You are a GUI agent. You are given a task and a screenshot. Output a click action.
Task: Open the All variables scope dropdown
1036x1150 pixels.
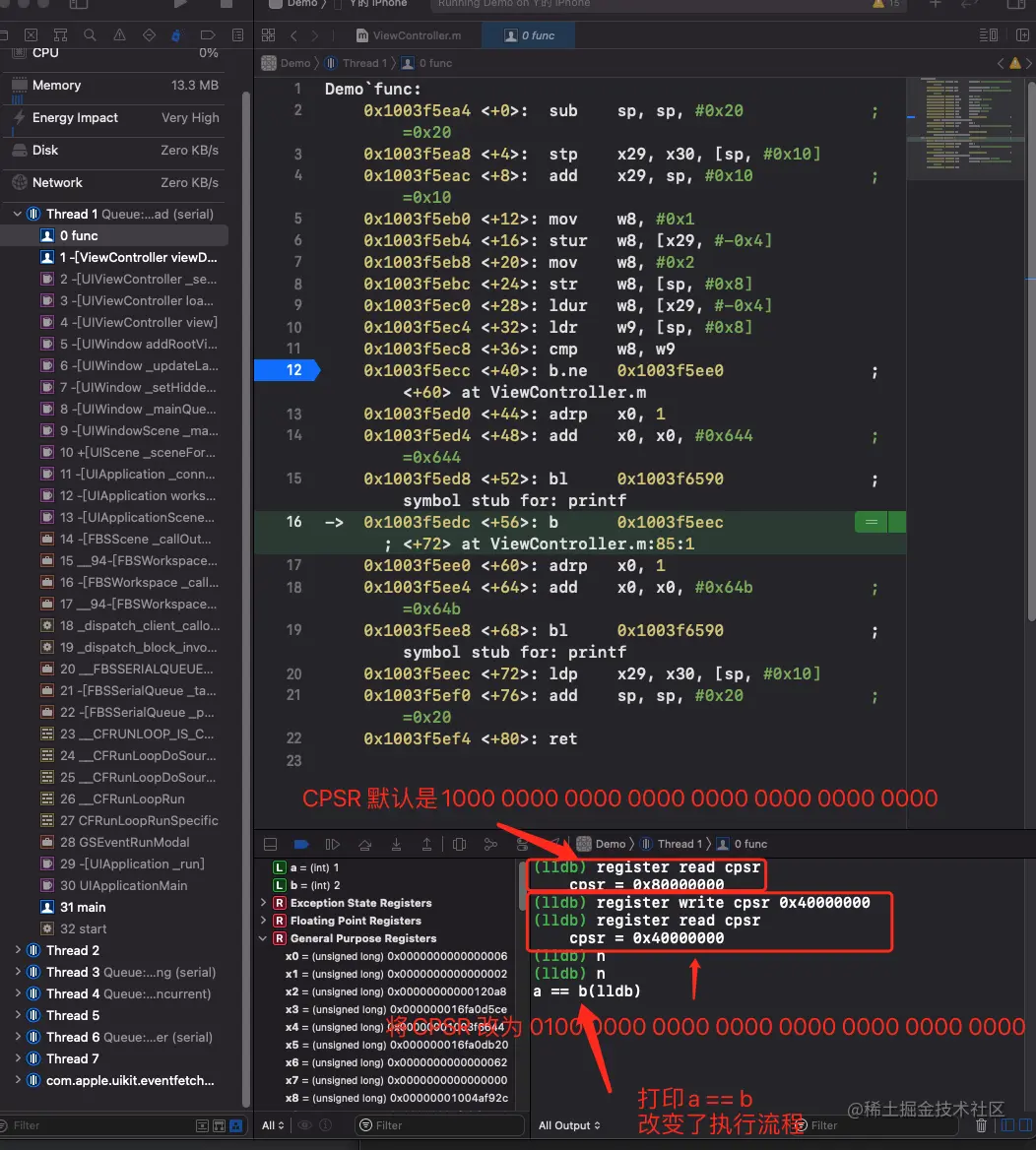(x=273, y=1125)
